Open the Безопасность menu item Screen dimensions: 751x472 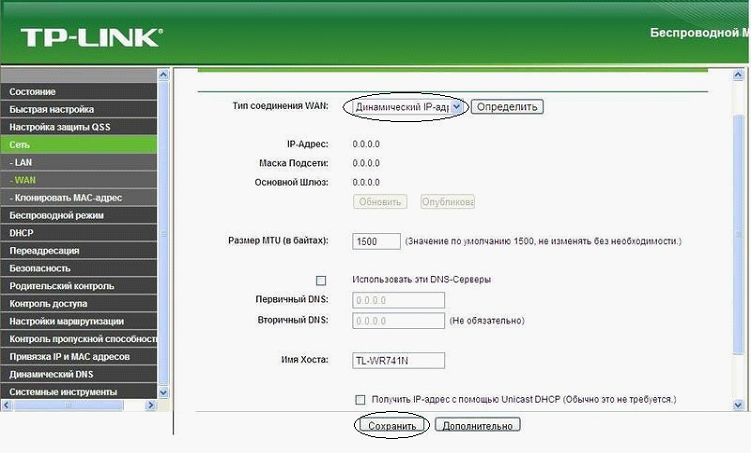[x=79, y=268]
